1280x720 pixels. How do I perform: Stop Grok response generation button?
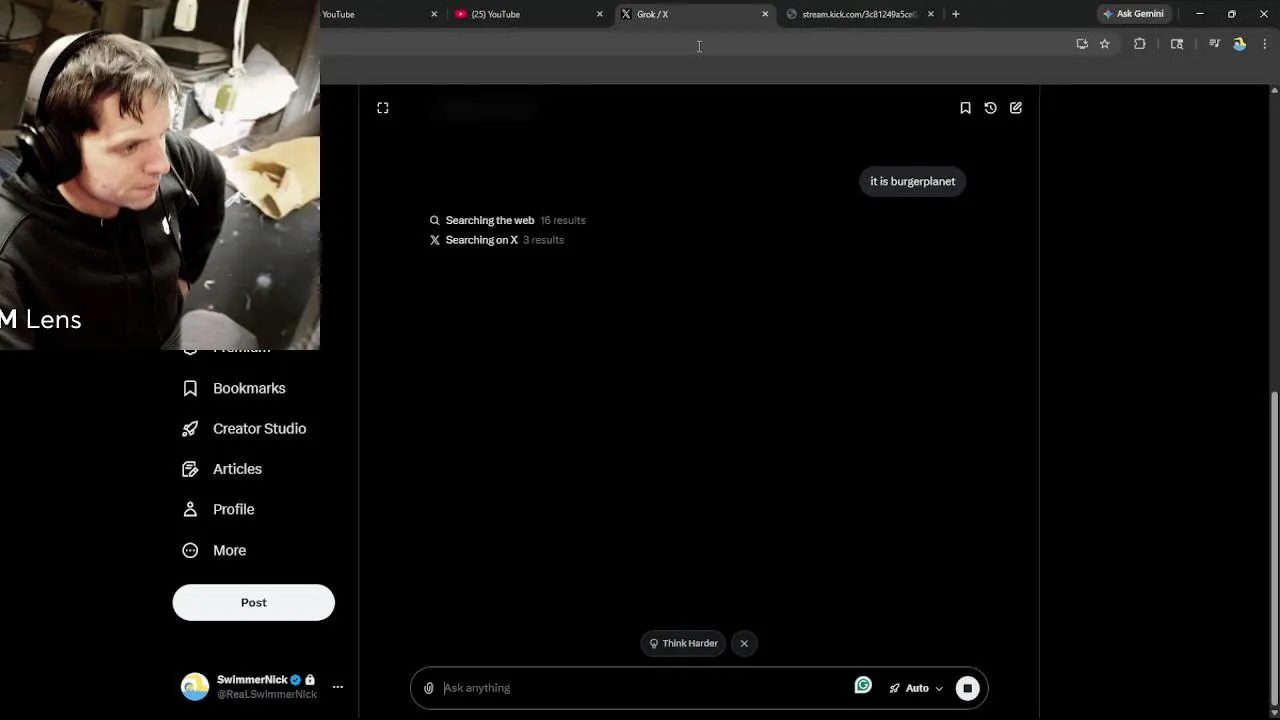click(967, 688)
